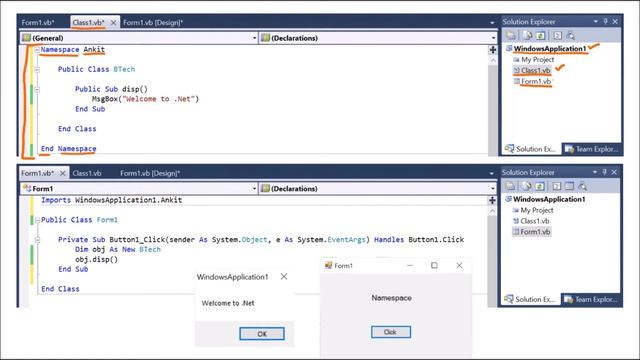Collapse the Button1_Click sub outlining block

point(37,240)
